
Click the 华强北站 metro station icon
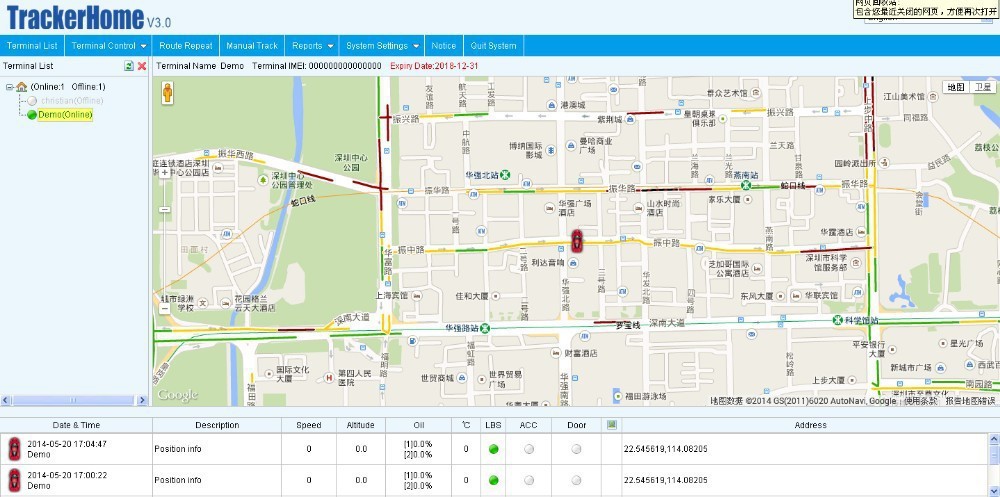coord(505,174)
